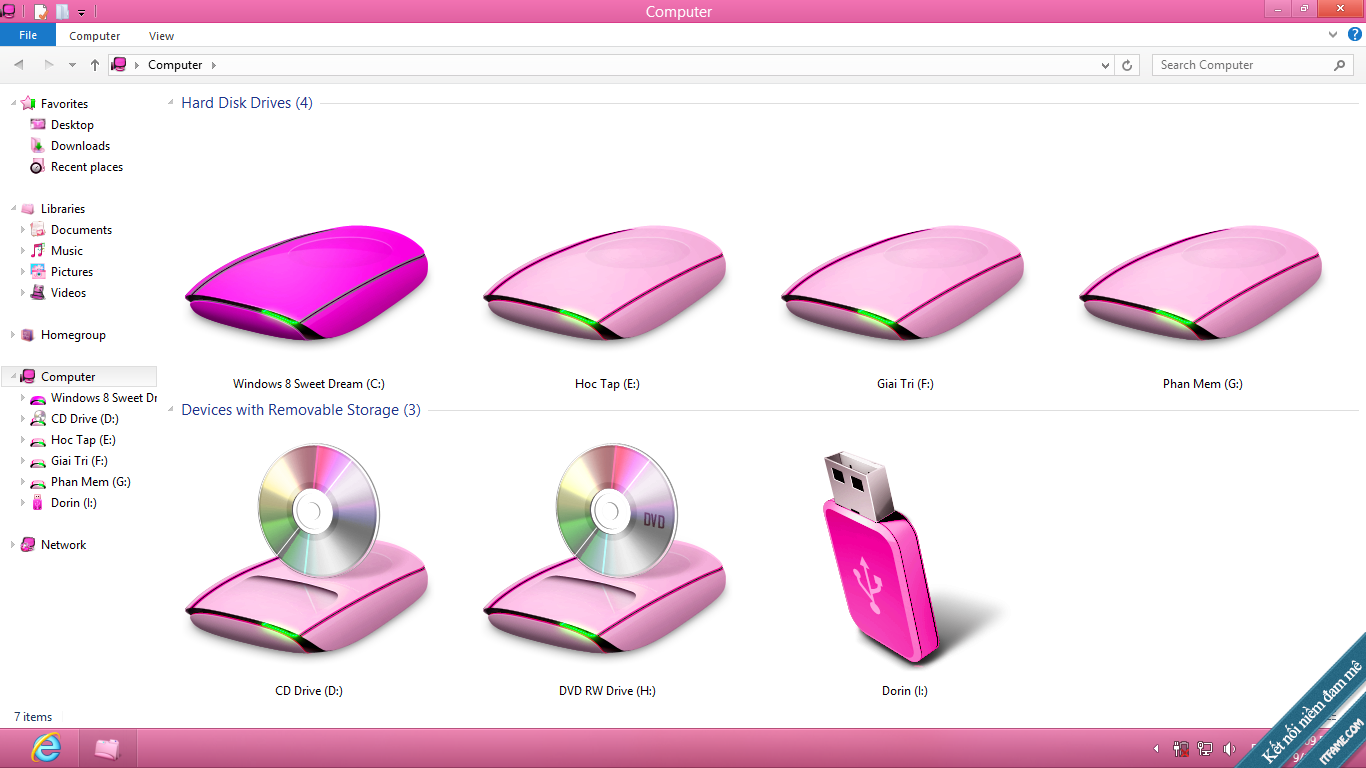Select the Hoc Tap (E:) drive icon
Screen dimensions: 1366x768
(606, 284)
